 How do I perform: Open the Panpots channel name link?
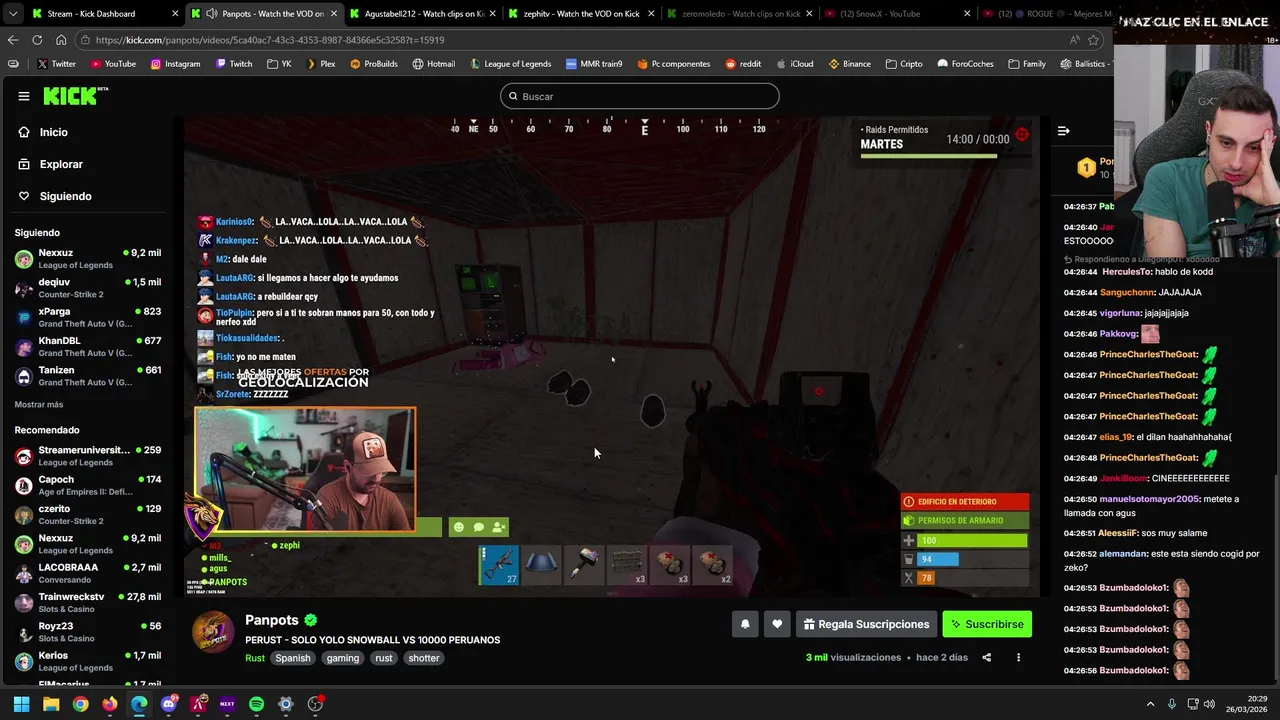272,620
